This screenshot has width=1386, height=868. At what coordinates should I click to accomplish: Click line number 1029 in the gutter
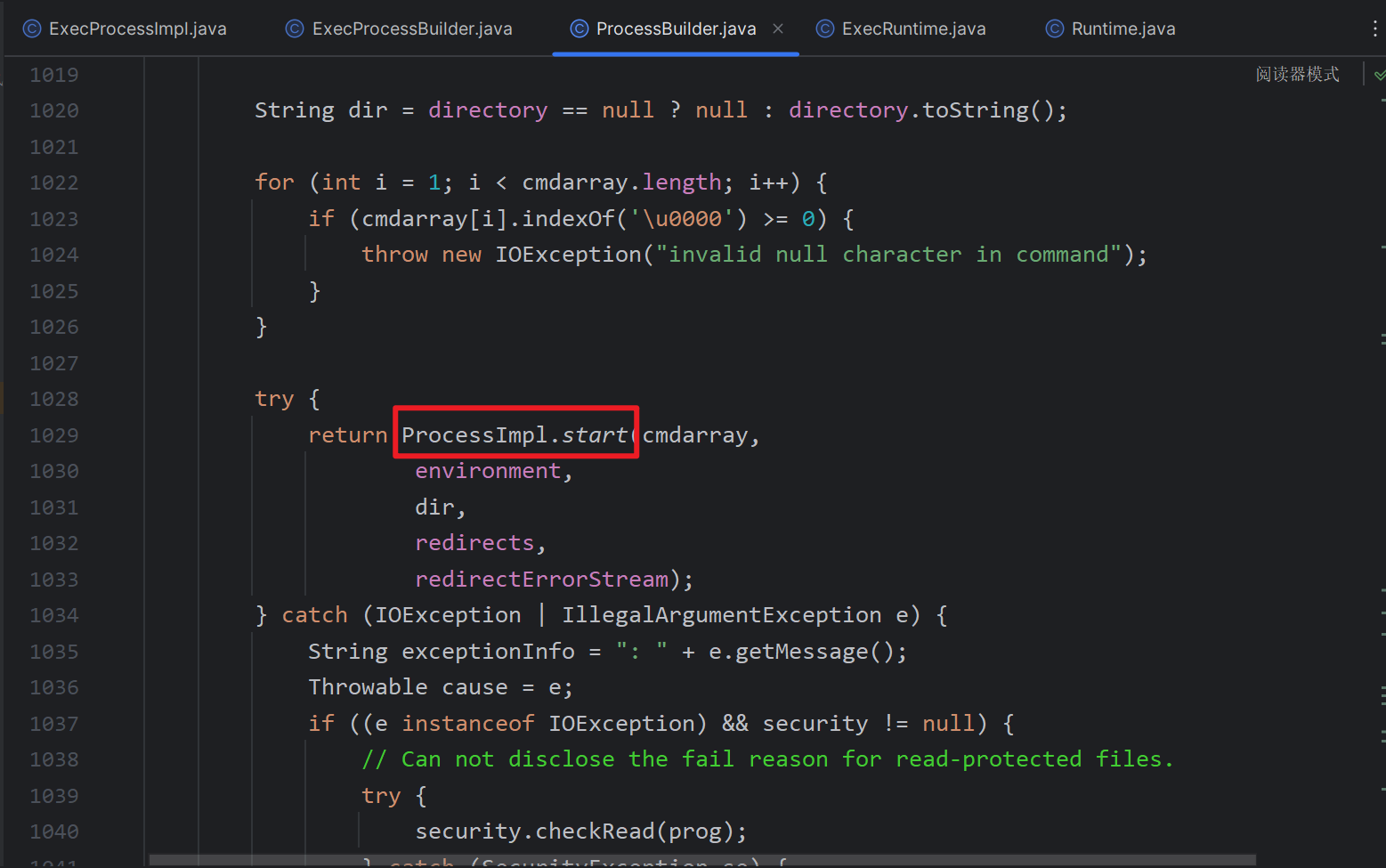coord(54,435)
